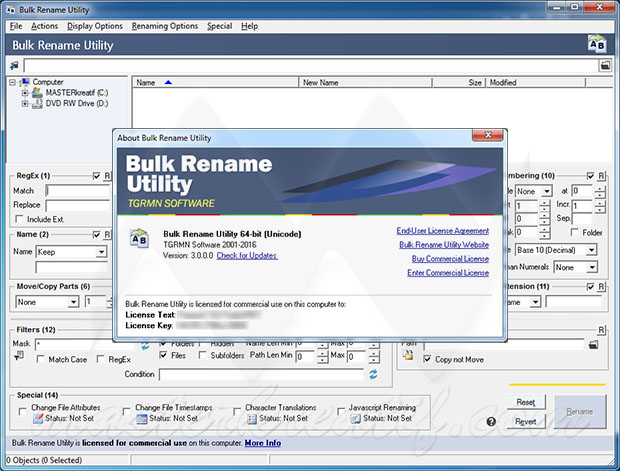Screen dimensions: 620x471
Task: Open the End-User License Agreement link
Action: pos(442,231)
